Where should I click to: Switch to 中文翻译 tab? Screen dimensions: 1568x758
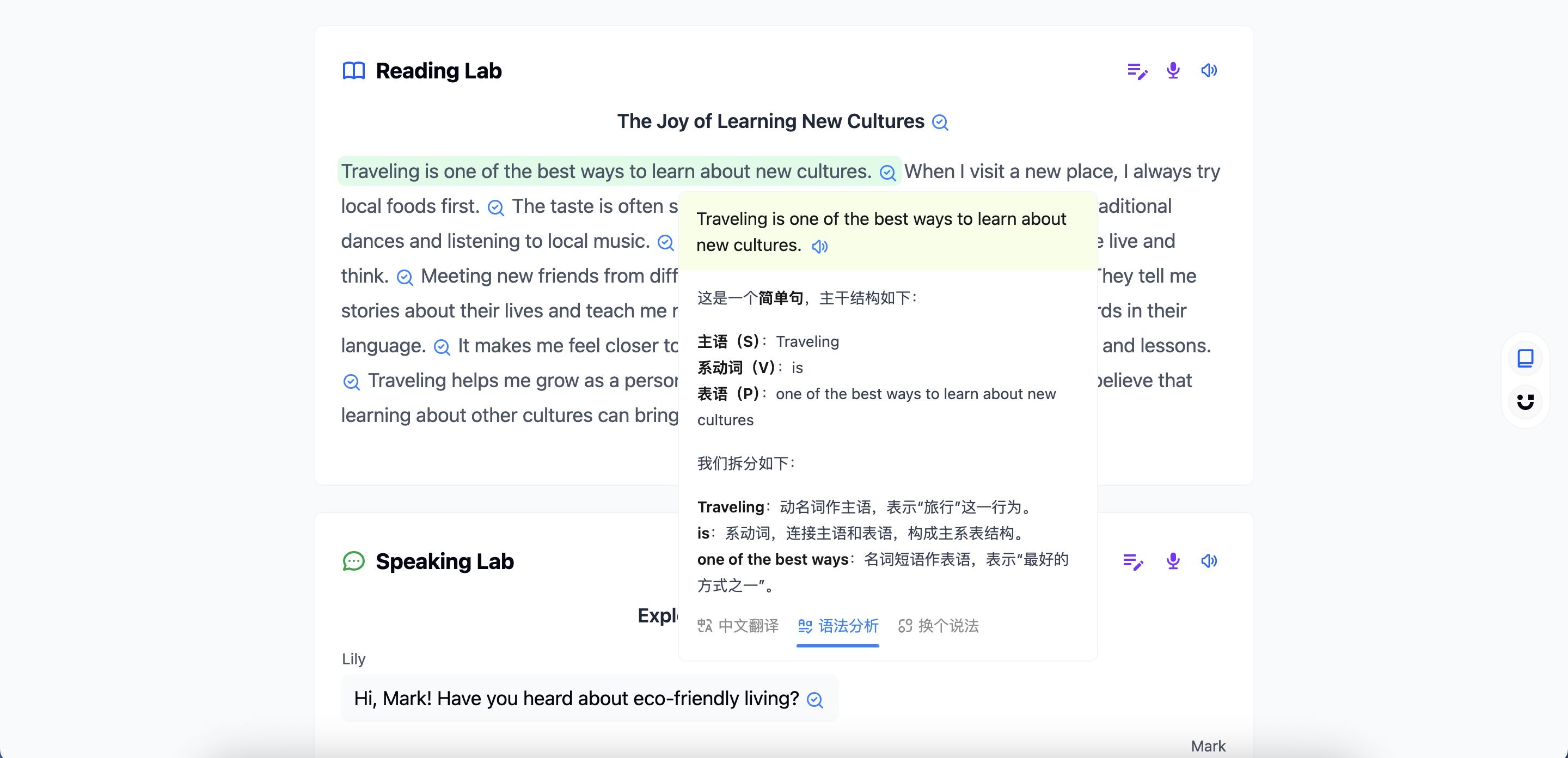point(738,626)
